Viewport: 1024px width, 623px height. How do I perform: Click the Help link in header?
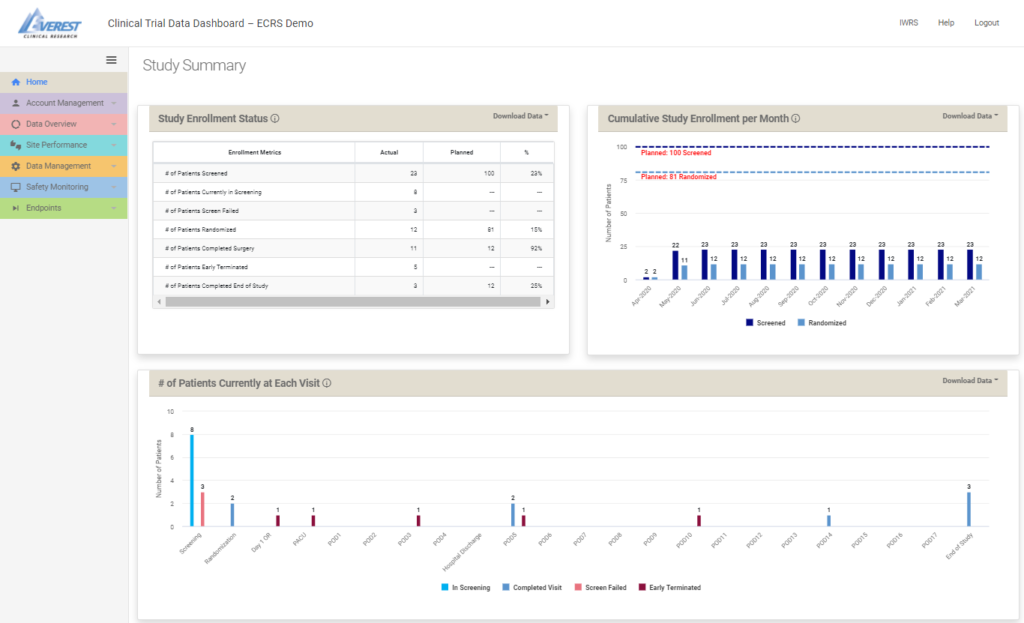(945, 23)
